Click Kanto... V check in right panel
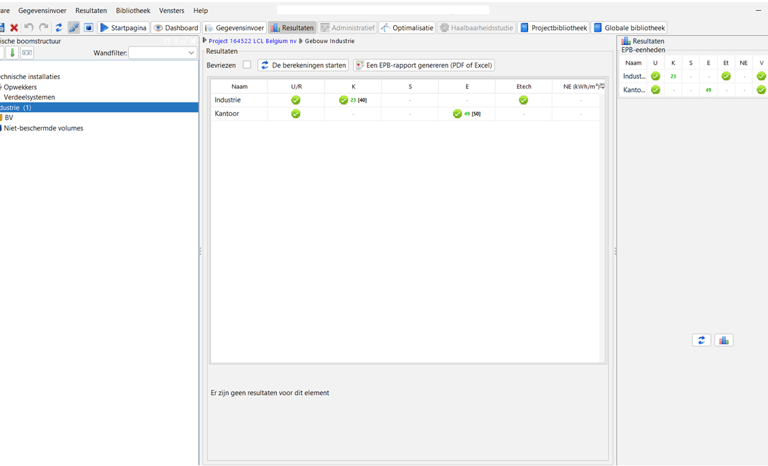This screenshot has width=768, height=466. click(761, 90)
